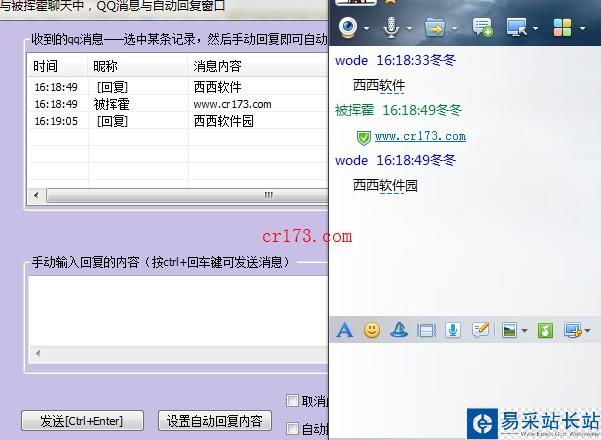Create discussion group with chat-plus icon
Viewport: 601px width, 440px height.
coord(483,28)
